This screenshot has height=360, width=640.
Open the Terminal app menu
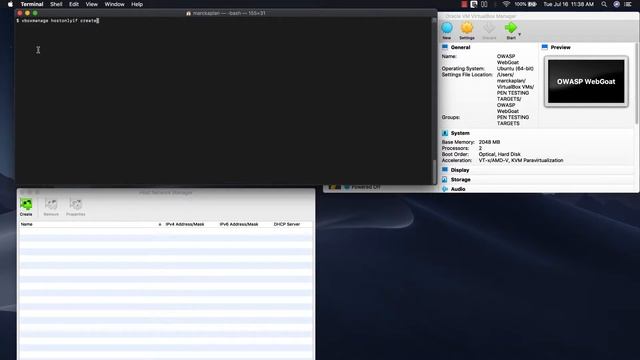point(32,4)
